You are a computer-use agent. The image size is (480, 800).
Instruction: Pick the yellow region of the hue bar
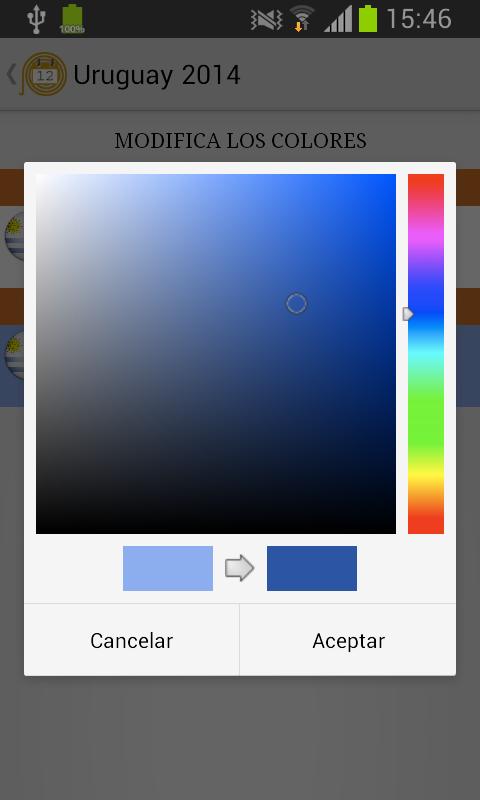(x=426, y=477)
